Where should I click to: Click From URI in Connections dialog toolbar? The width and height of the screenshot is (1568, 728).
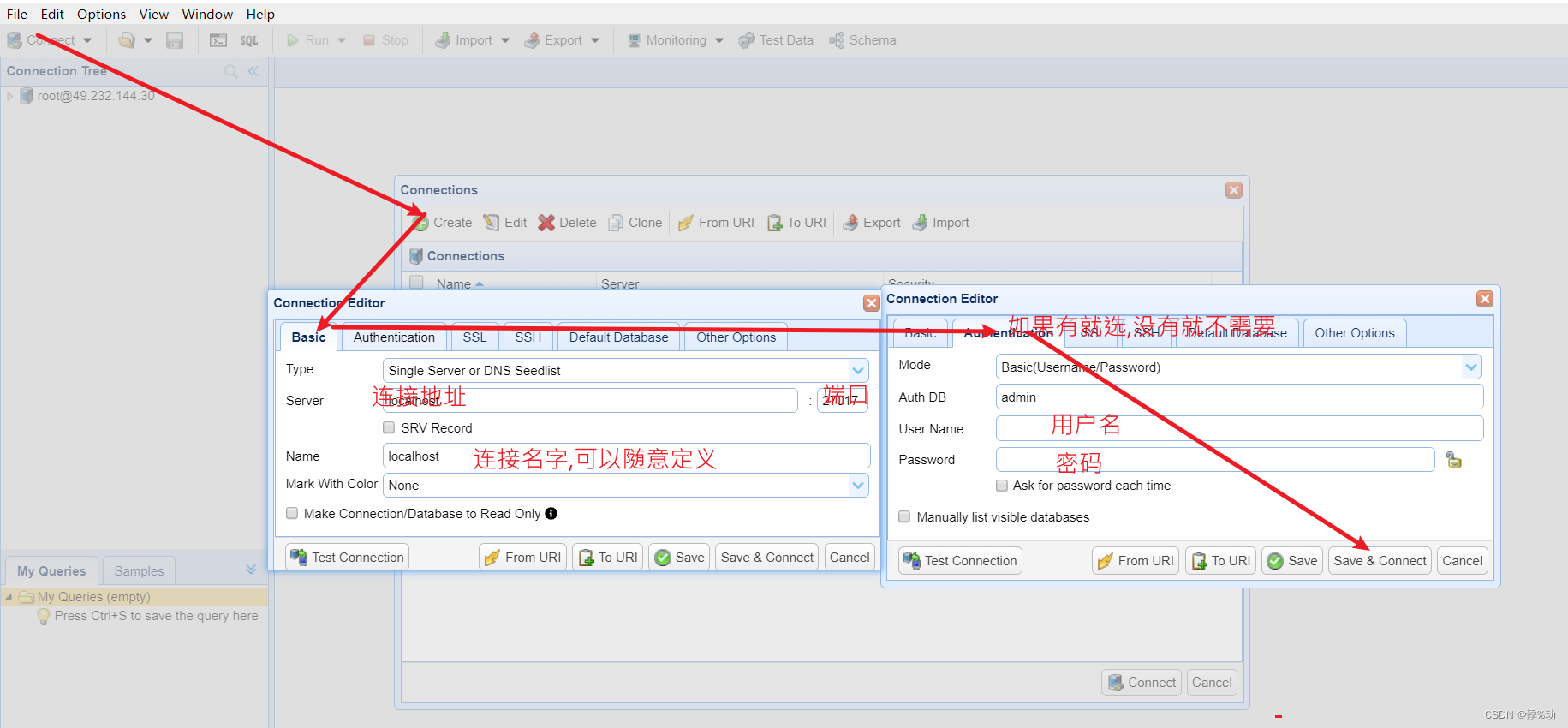pyautogui.click(x=716, y=223)
